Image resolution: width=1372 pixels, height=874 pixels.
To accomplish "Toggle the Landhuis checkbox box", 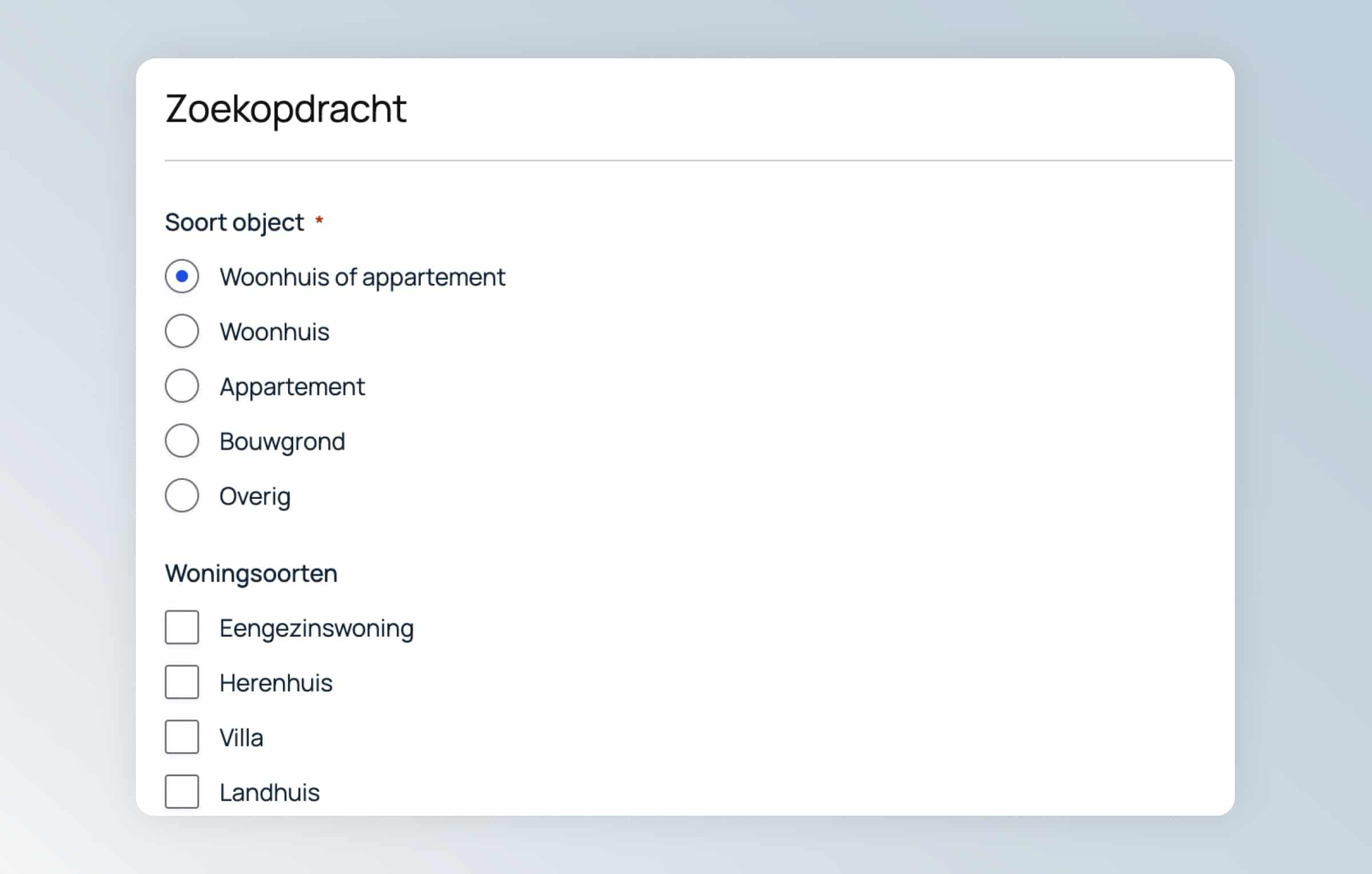I will [x=182, y=792].
